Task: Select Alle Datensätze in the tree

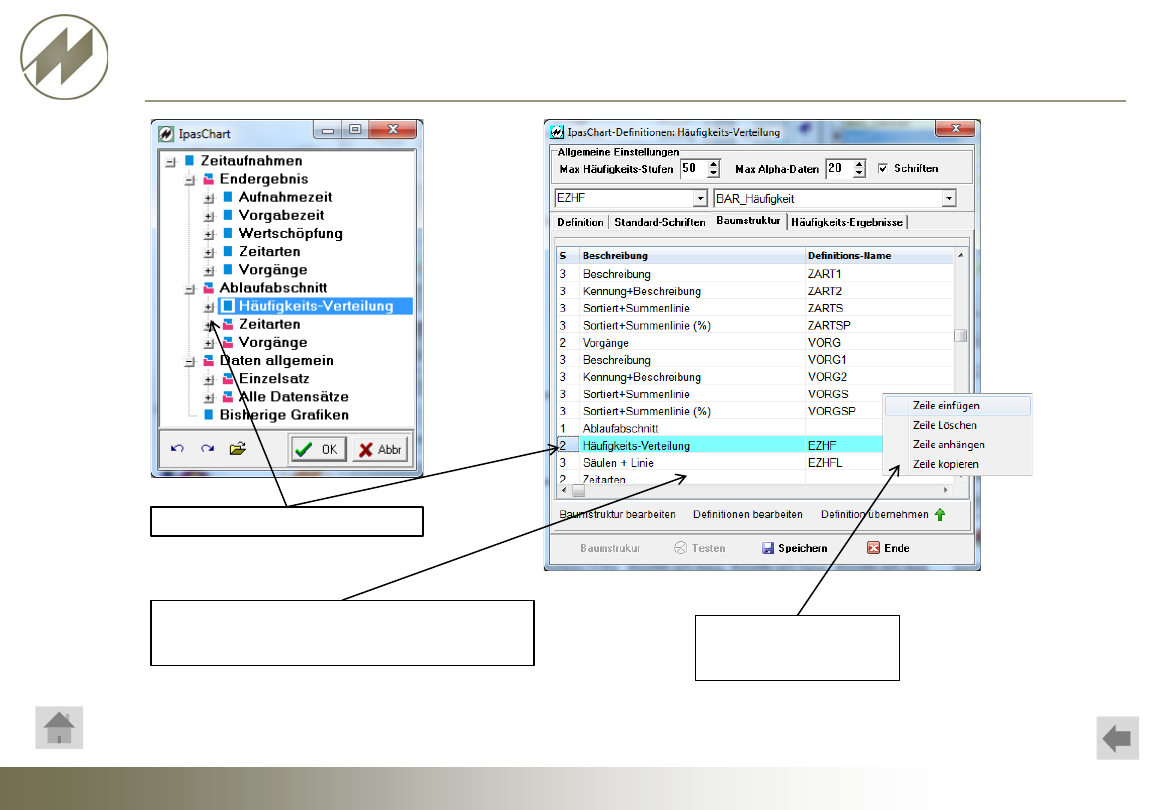Action: [x=293, y=397]
